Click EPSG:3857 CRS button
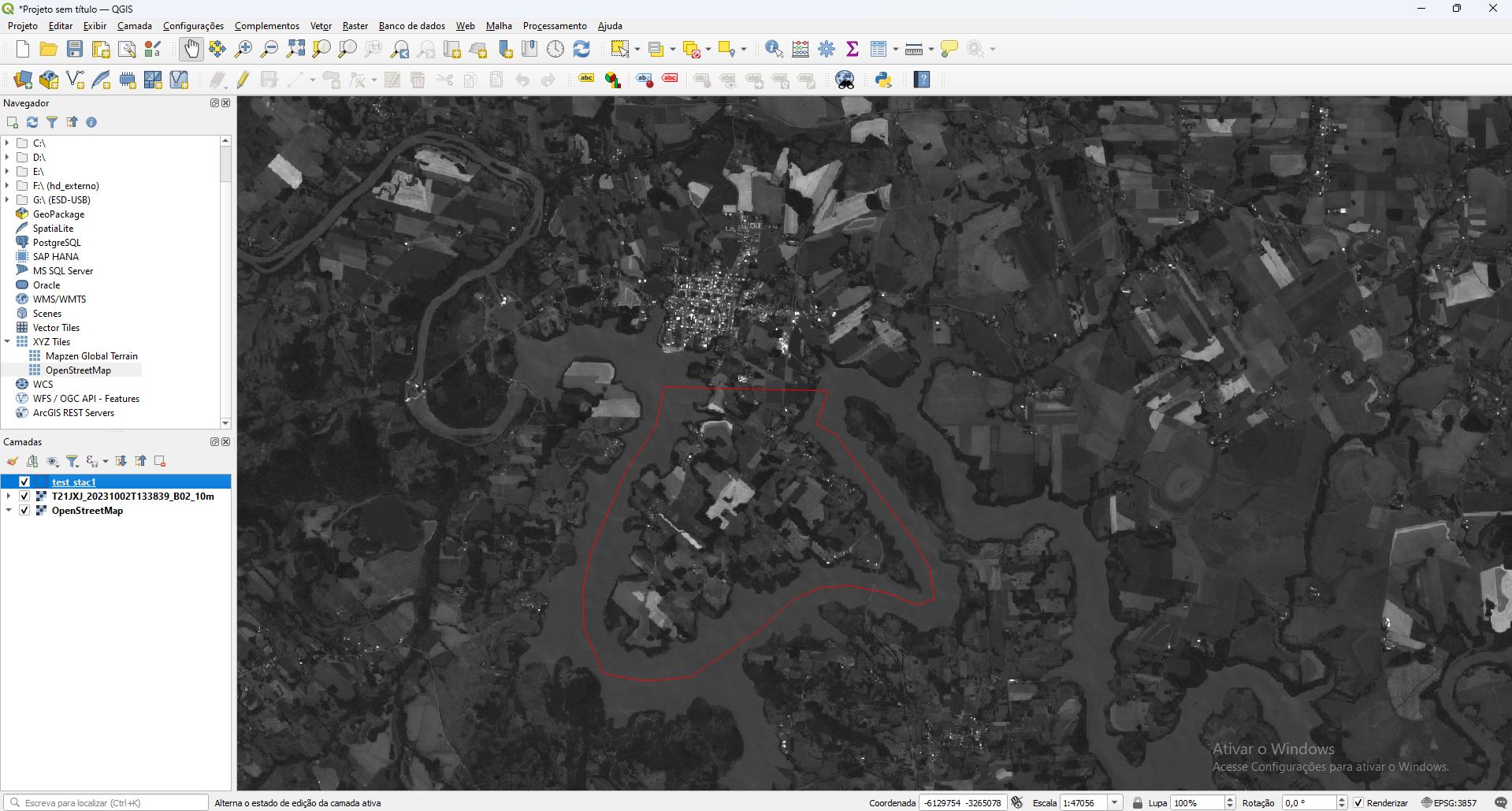The width and height of the screenshot is (1512, 811). coord(1448,802)
